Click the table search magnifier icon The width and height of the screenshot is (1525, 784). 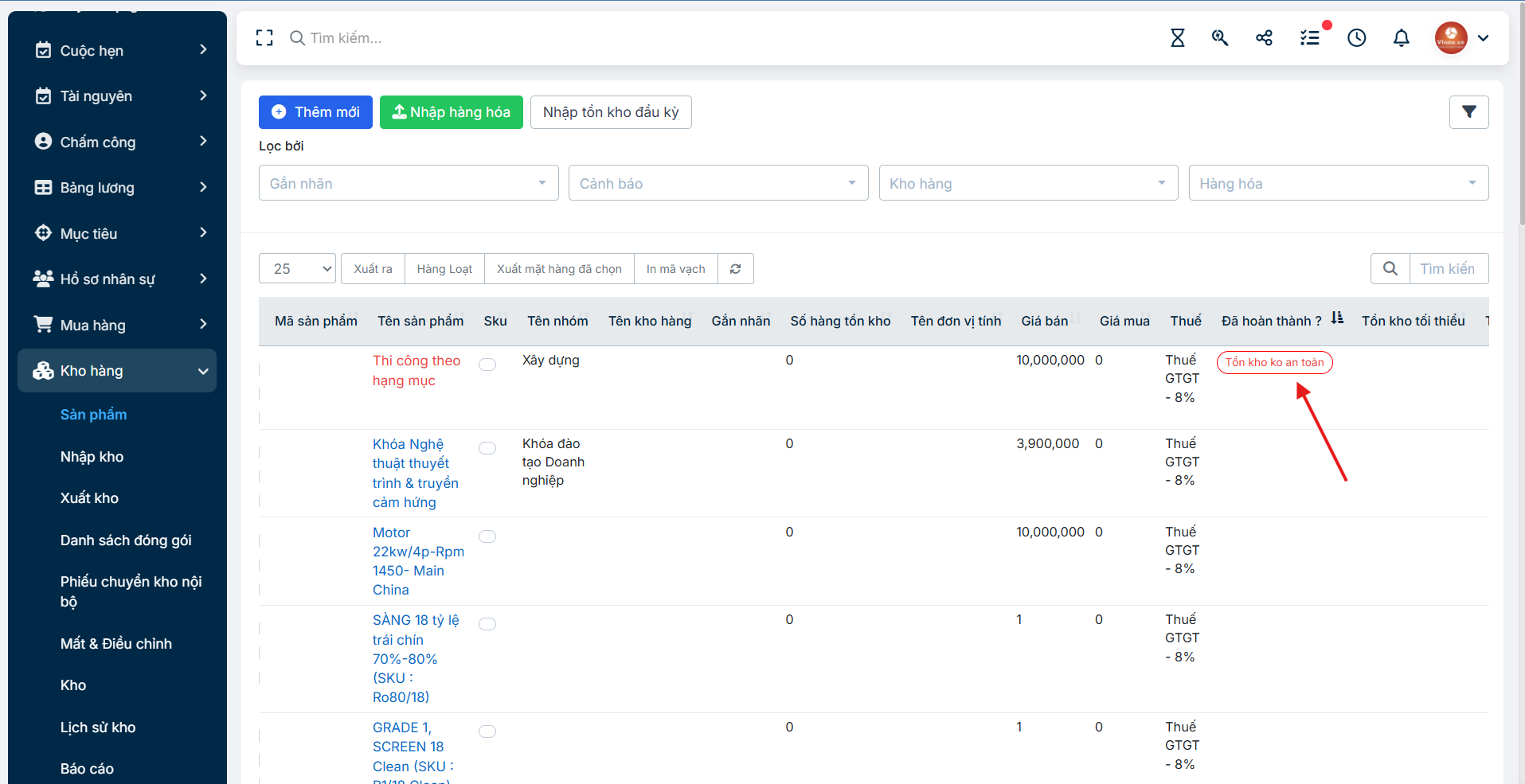click(1390, 269)
